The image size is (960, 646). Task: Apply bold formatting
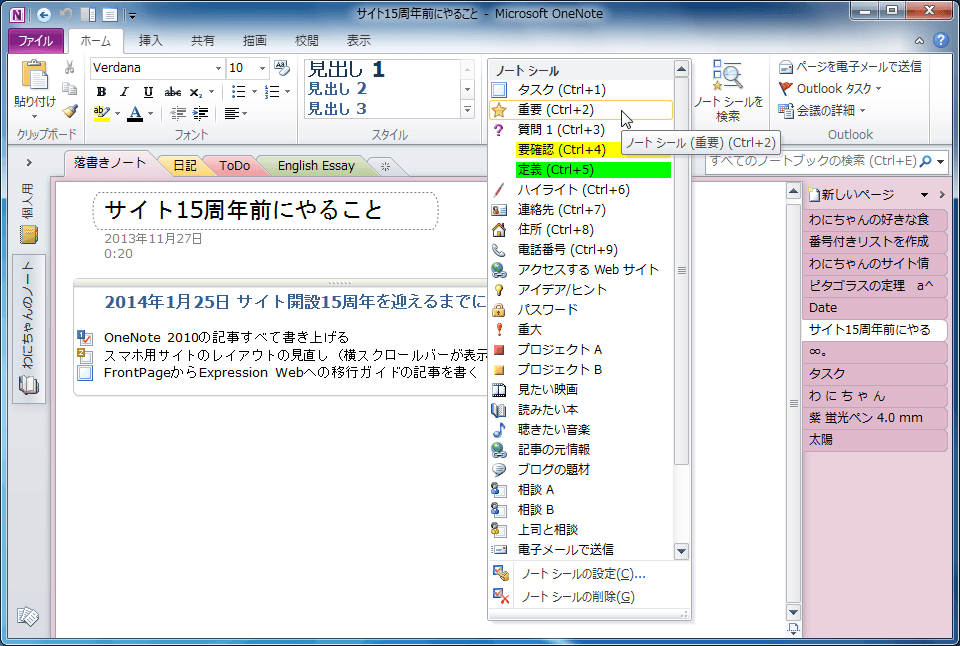tap(101, 92)
